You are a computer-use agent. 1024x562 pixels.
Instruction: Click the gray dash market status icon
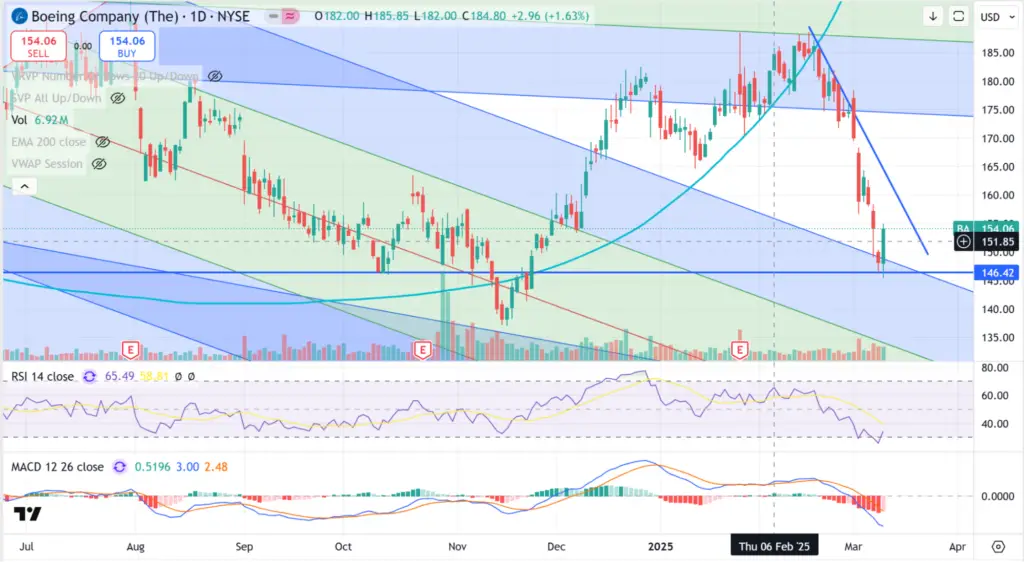274,16
